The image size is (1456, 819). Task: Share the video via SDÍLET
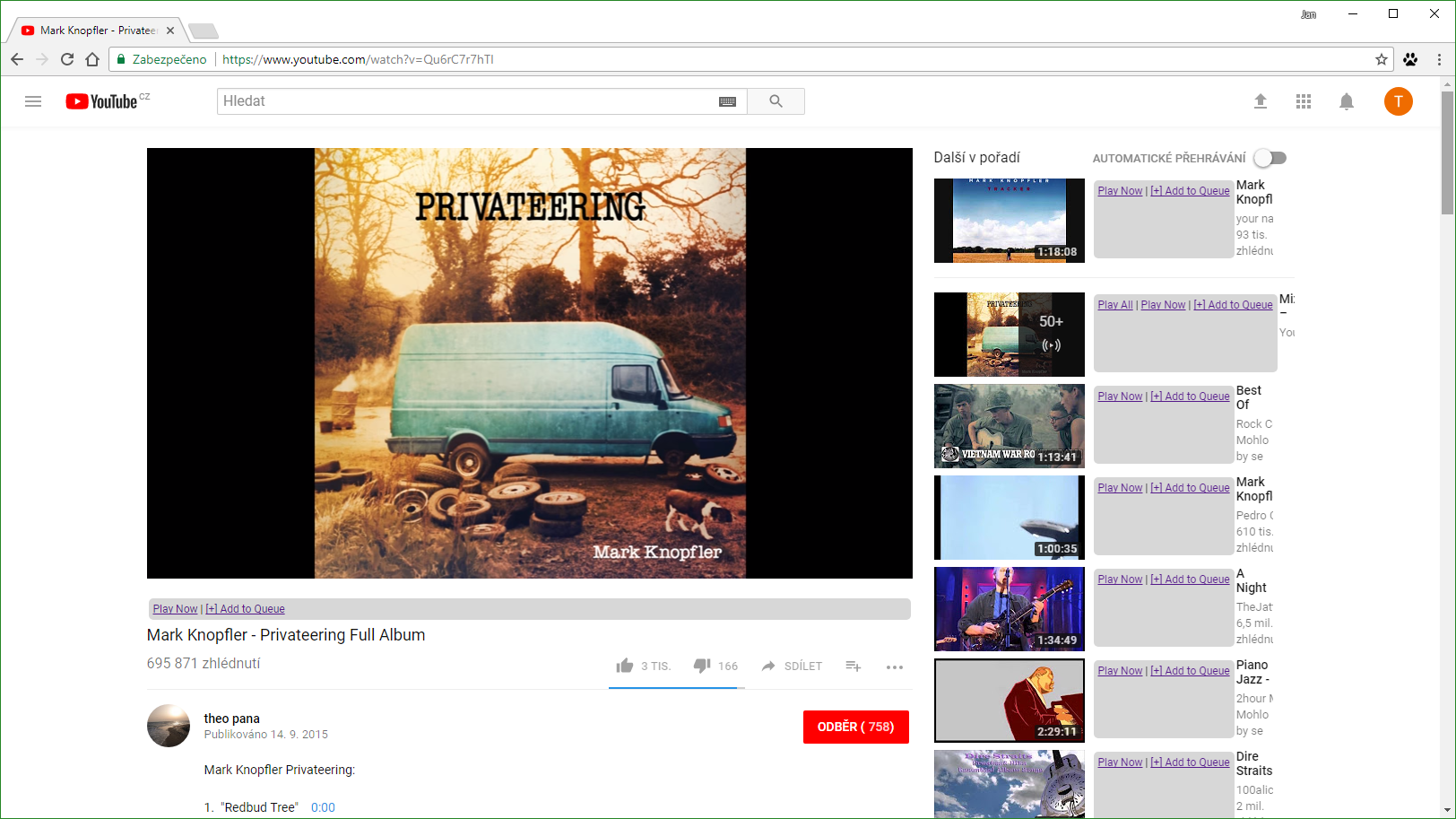792,666
